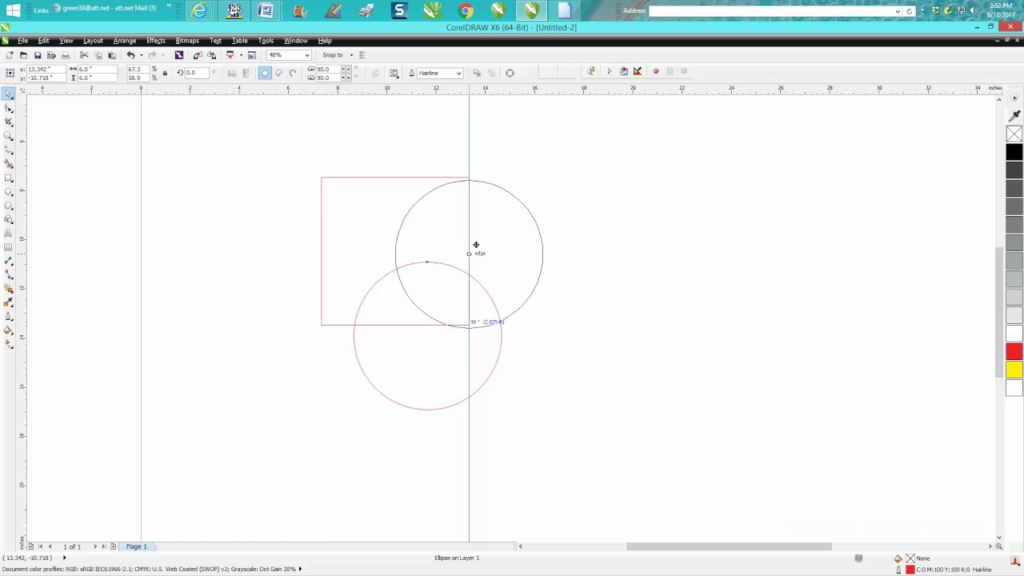Select the Rectangle tool
This screenshot has height=576, width=1024.
tap(8, 178)
